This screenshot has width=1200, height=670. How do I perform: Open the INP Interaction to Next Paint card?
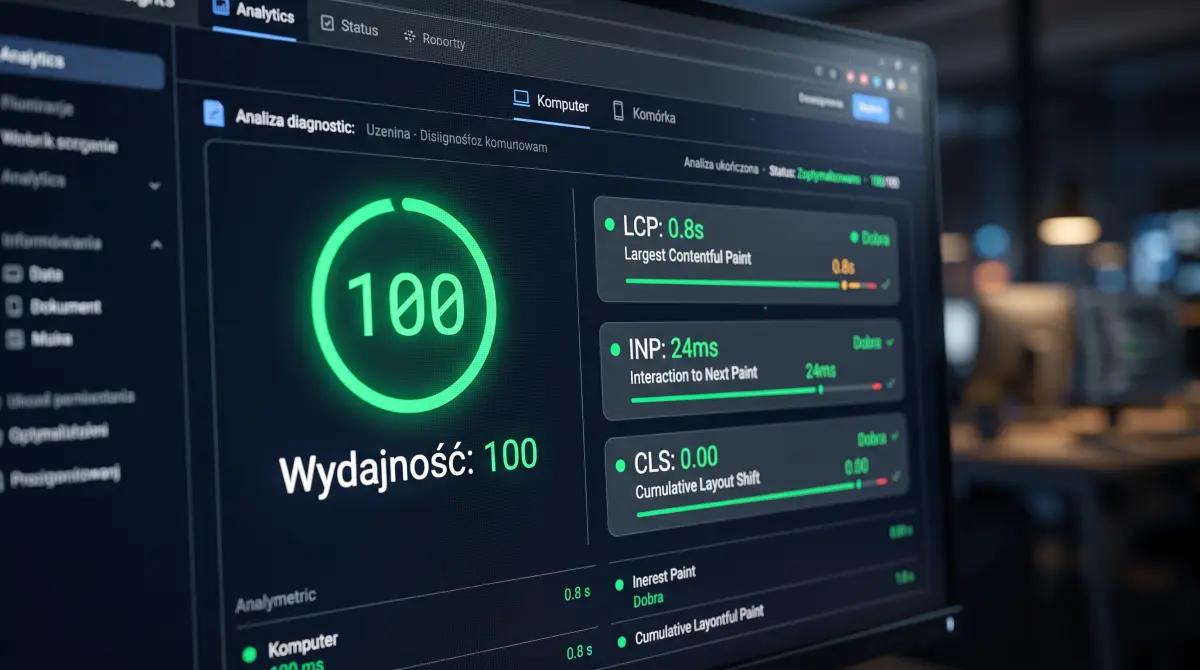click(x=753, y=370)
